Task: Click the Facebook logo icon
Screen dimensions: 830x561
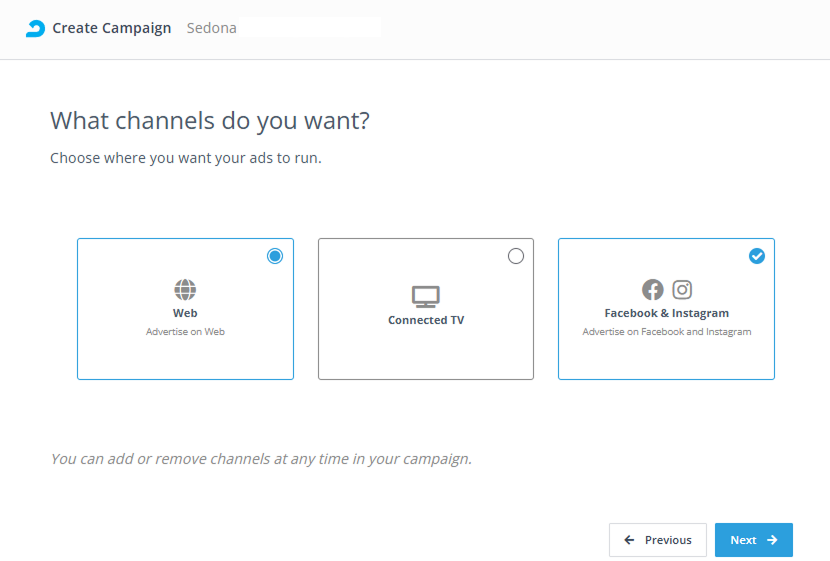Action: click(x=652, y=290)
